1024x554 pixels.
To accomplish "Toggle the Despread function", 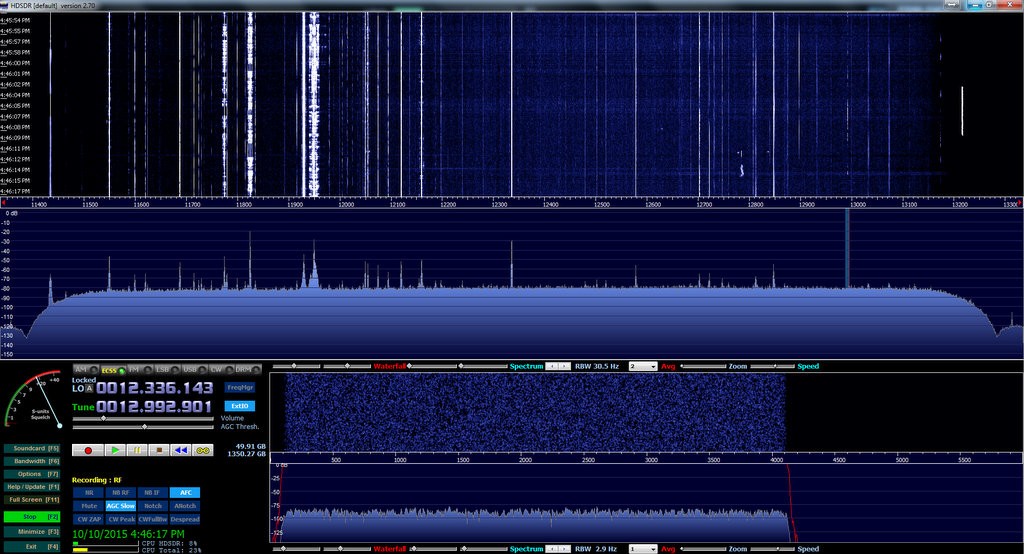I will pos(185,519).
